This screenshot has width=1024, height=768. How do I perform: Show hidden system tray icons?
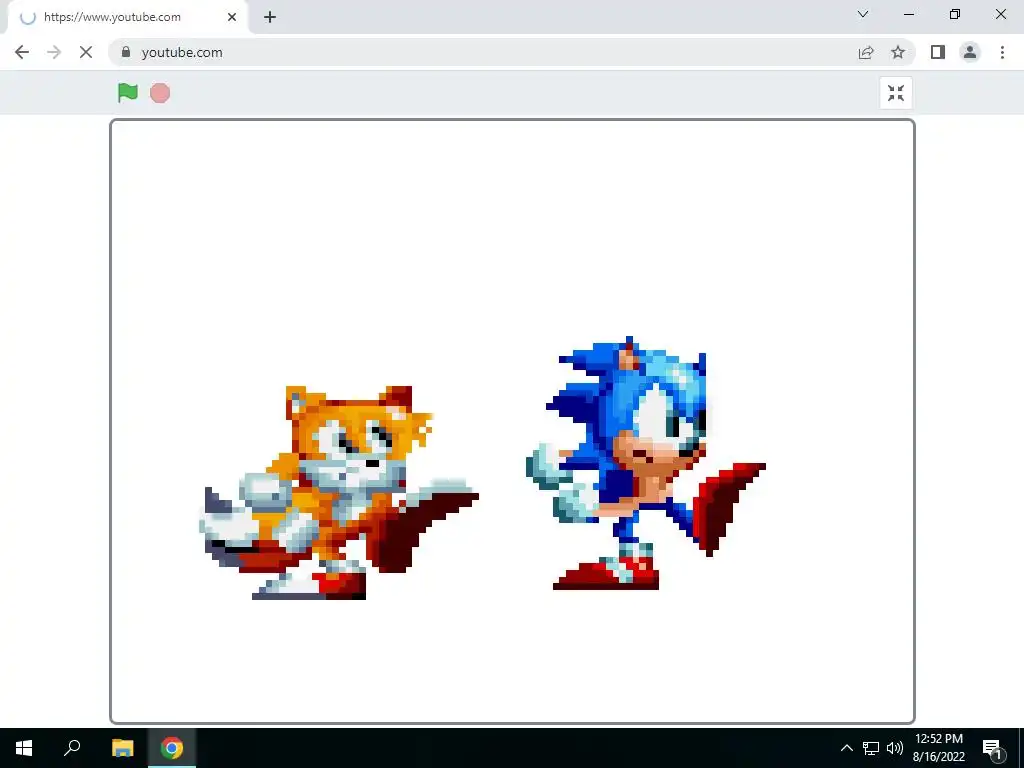coord(846,748)
